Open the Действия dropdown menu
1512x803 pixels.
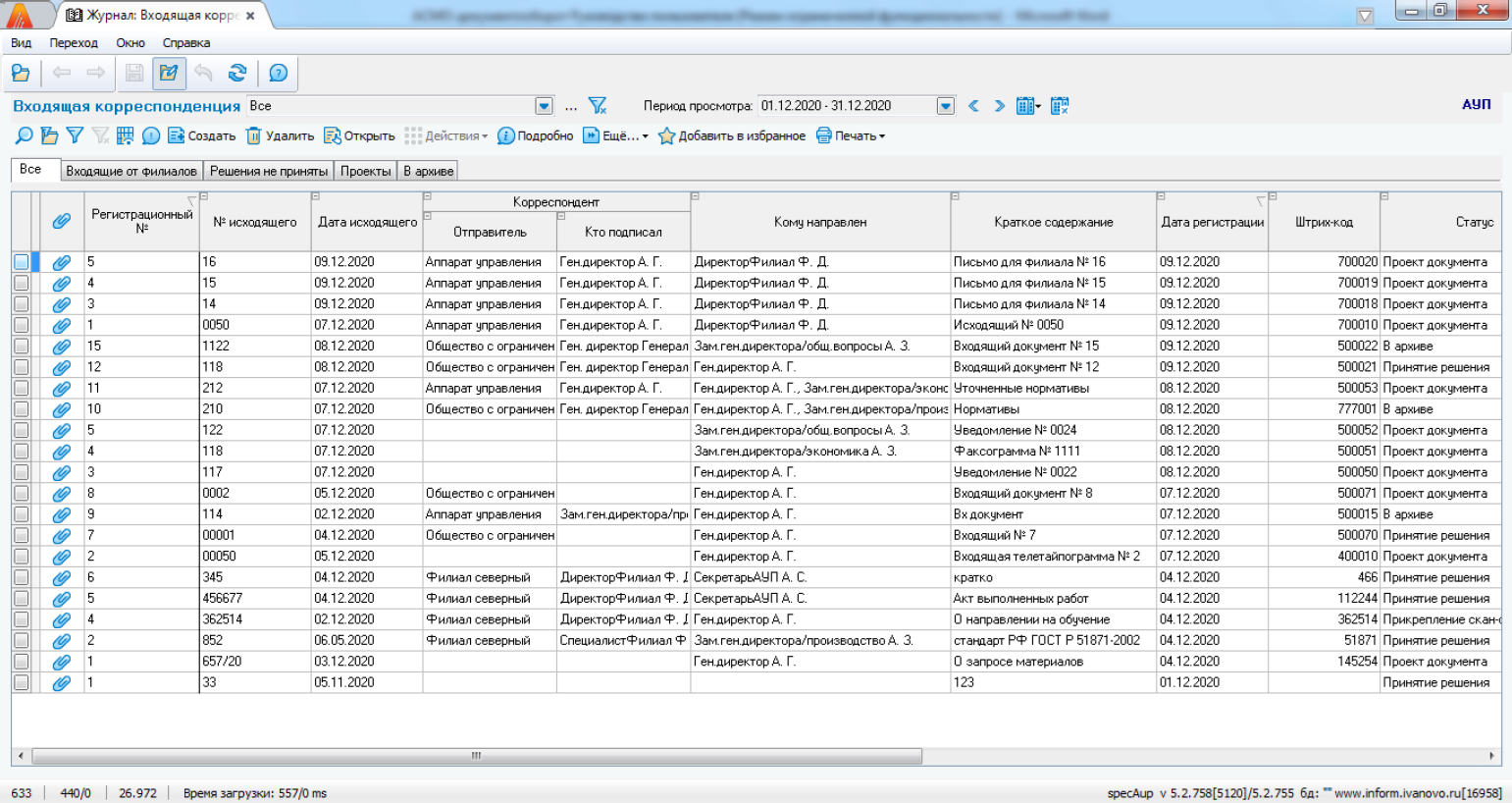tap(446, 136)
